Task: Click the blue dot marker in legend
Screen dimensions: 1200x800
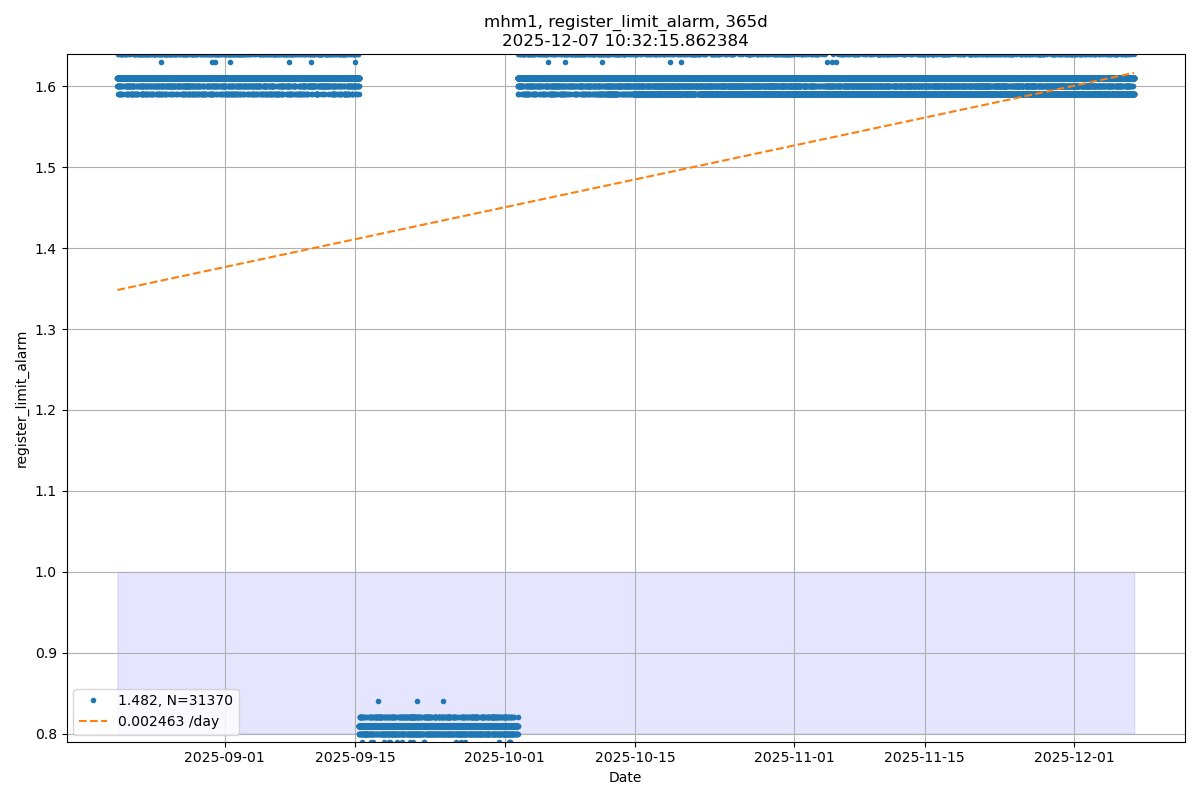Action: [x=94, y=701]
